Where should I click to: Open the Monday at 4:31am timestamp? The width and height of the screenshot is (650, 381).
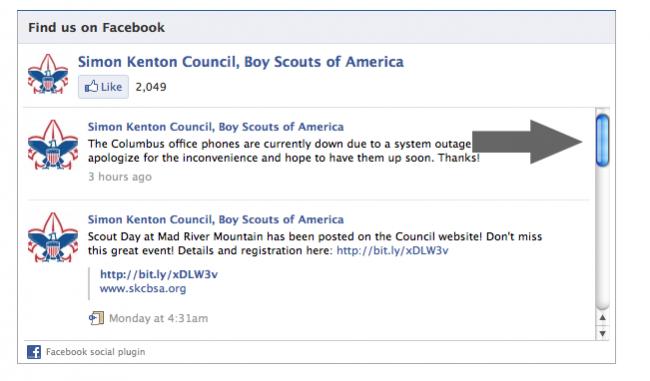point(158,318)
